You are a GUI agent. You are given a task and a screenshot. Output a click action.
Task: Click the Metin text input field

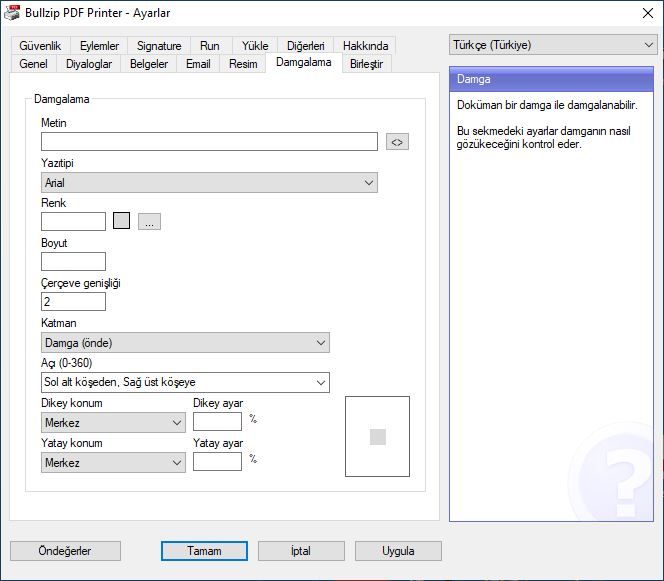(x=209, y=141)
